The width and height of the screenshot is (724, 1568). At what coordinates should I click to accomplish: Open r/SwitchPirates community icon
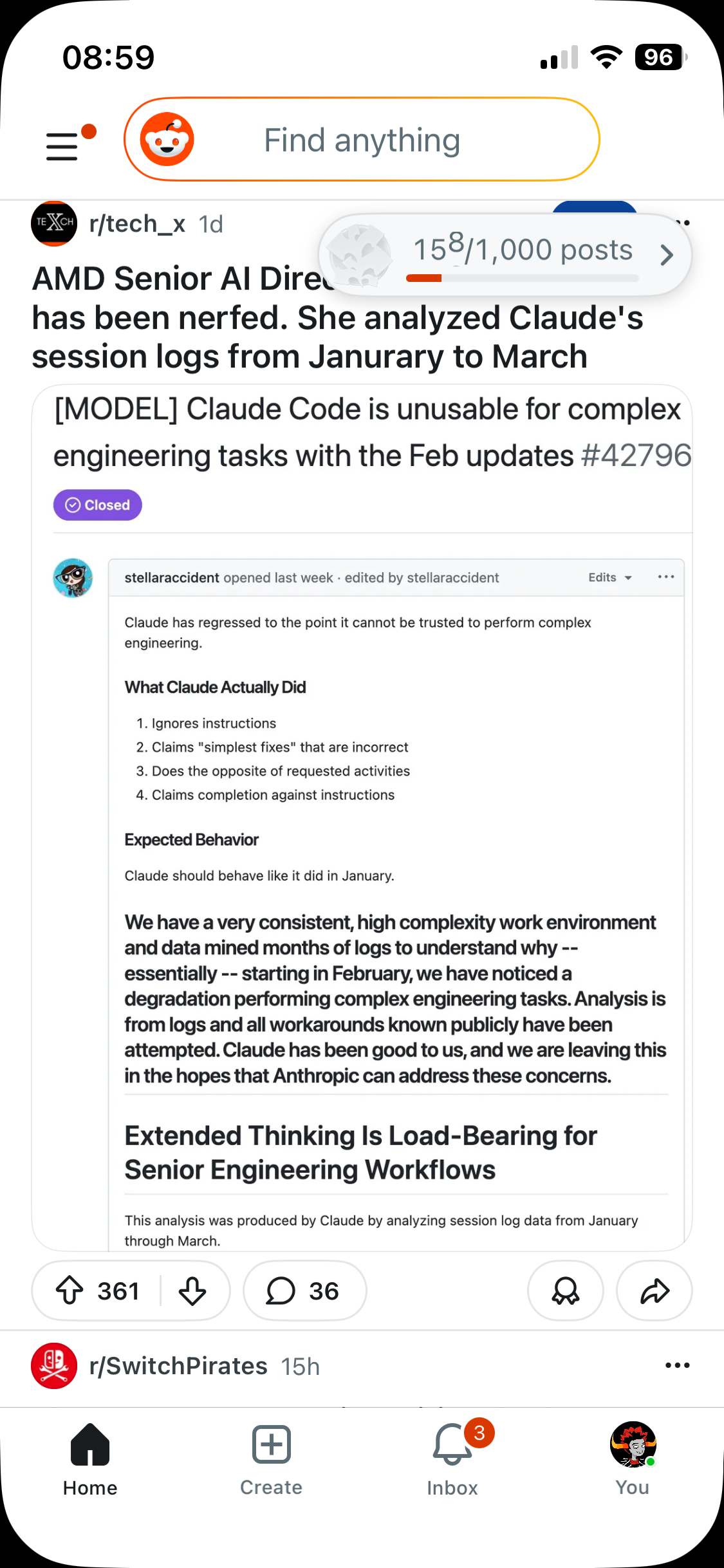point(54,1366)
